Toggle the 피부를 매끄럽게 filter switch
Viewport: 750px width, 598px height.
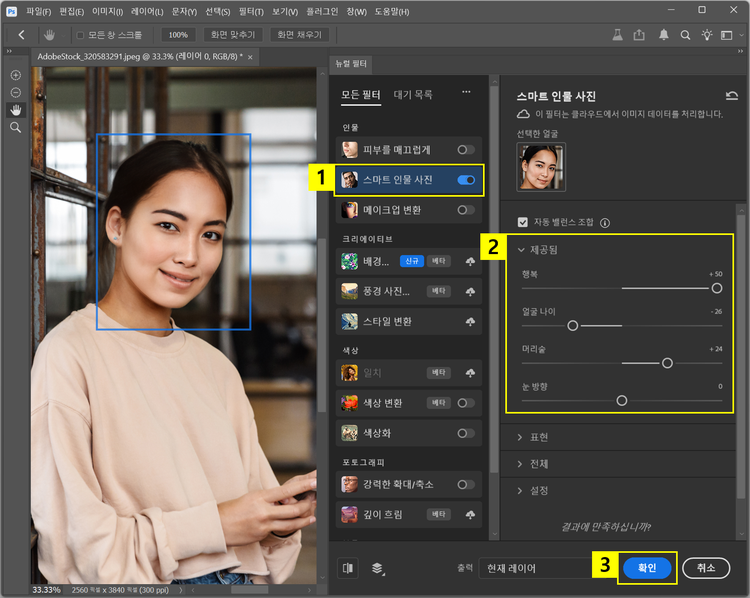[x=466, y=150]
